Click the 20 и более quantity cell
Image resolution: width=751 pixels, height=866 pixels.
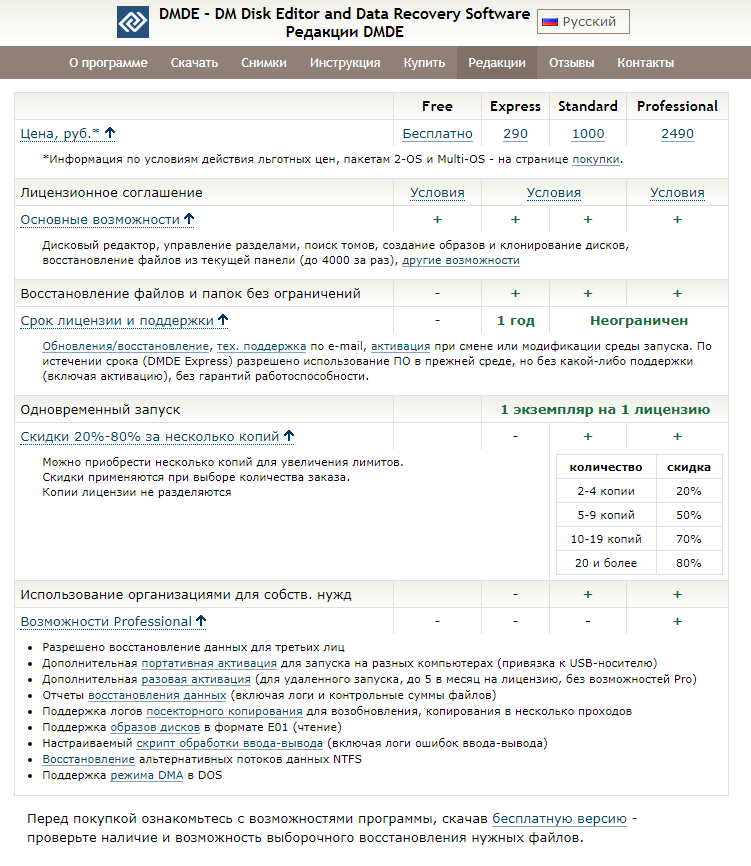[606, 563]
